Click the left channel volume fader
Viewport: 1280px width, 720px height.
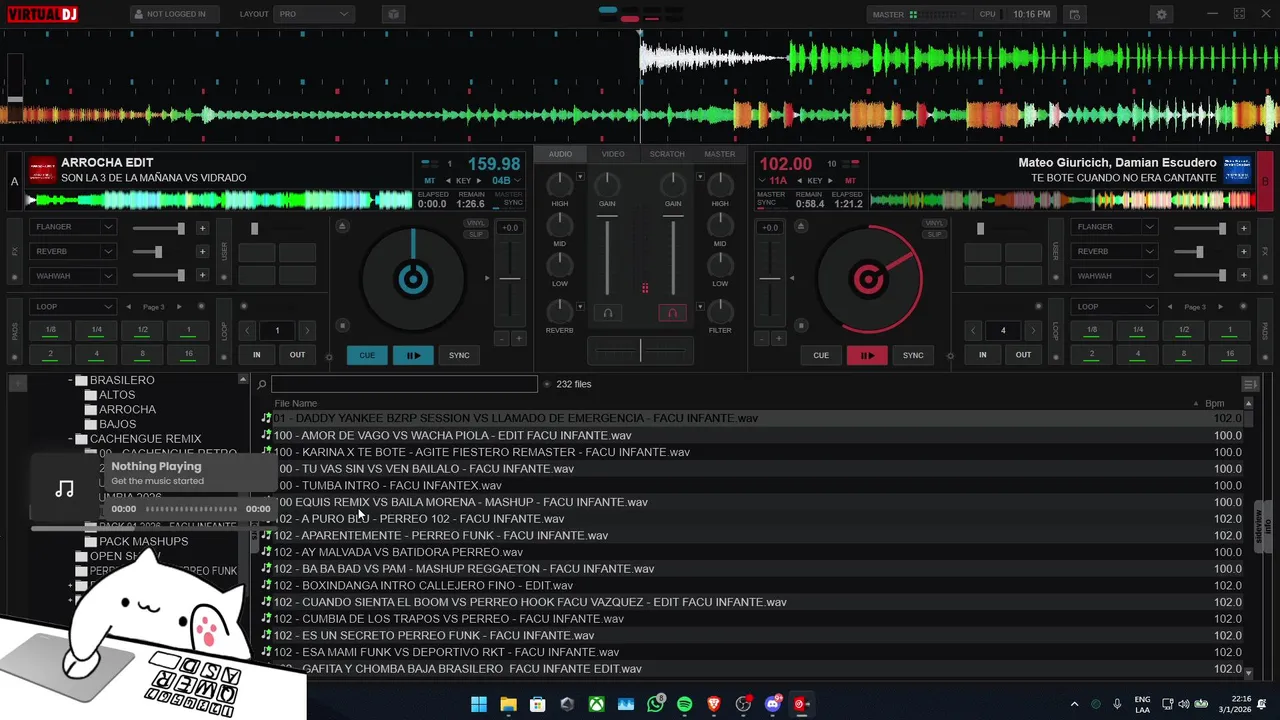pos(607,255)
